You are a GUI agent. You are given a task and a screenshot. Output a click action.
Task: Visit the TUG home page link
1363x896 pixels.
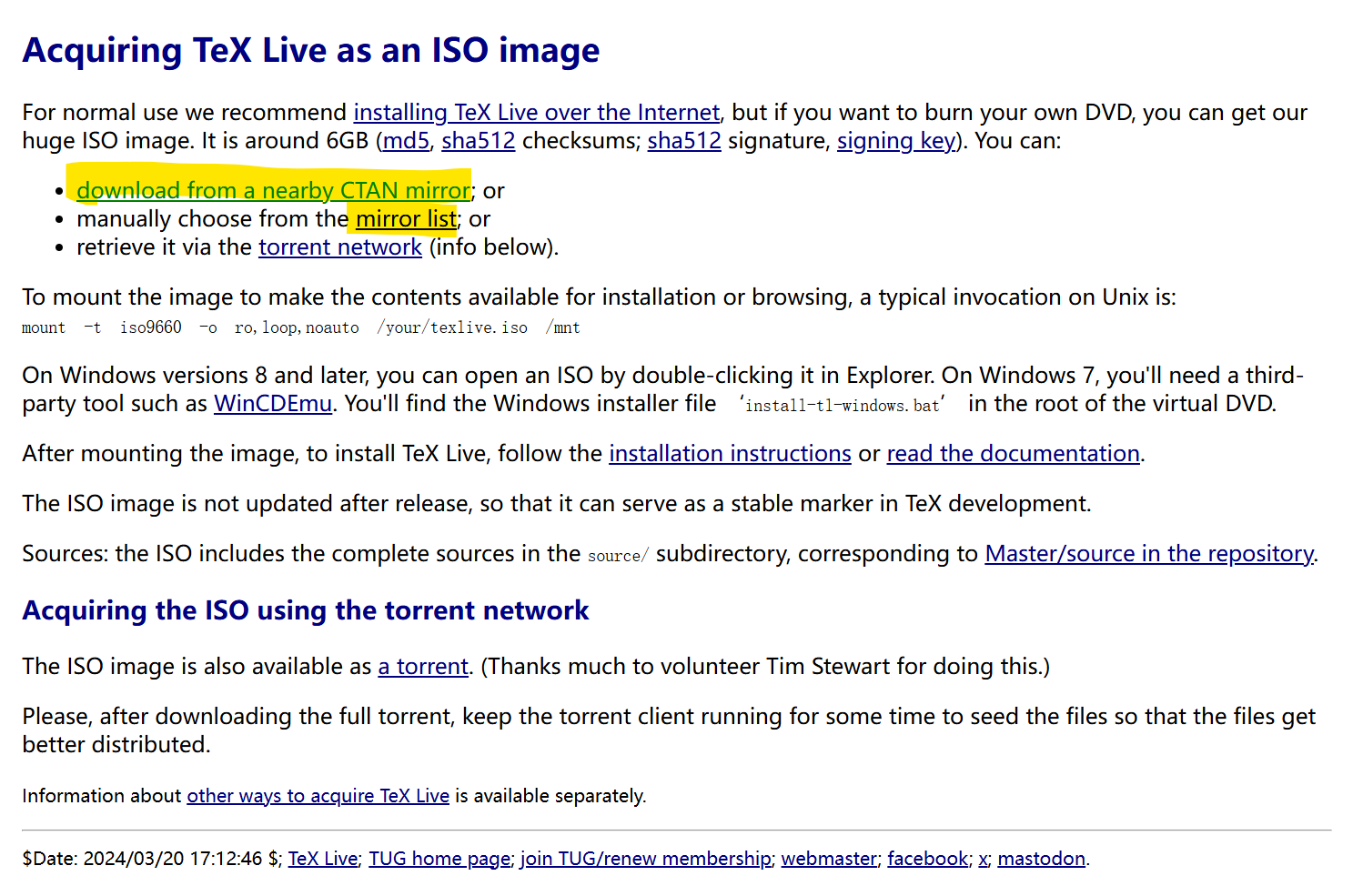[x=439, y=859]
